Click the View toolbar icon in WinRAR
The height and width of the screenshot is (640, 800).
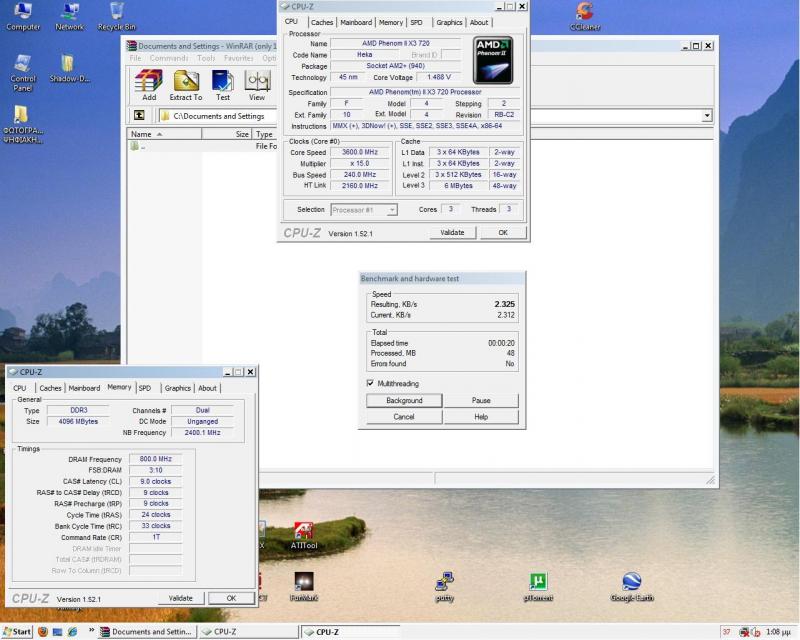(x=257, y=84)
